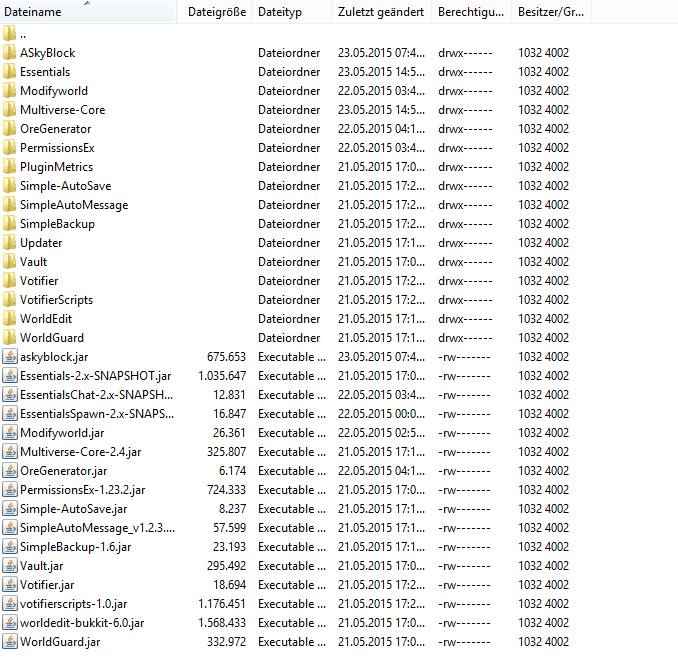Screen dimensions: 678x660
Task: Click Modifyworld.jar row's date 22.05.2015 02:5...
Action: [x=381, y=433]
